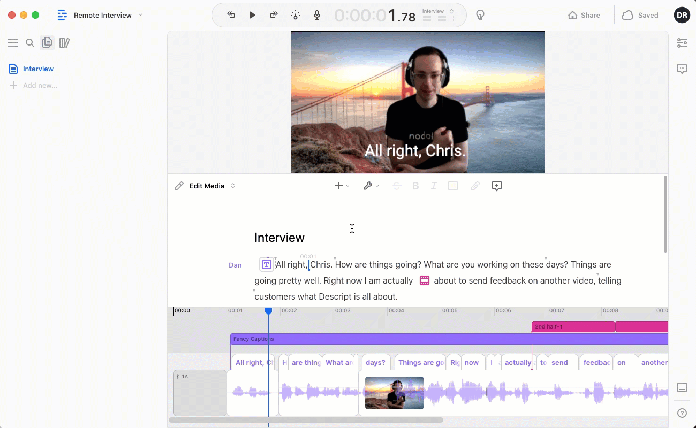The height and width of the screenshot is (428, 696).
Task: Open the sidebar hamburger menu
Action: [x=13, y=43]
